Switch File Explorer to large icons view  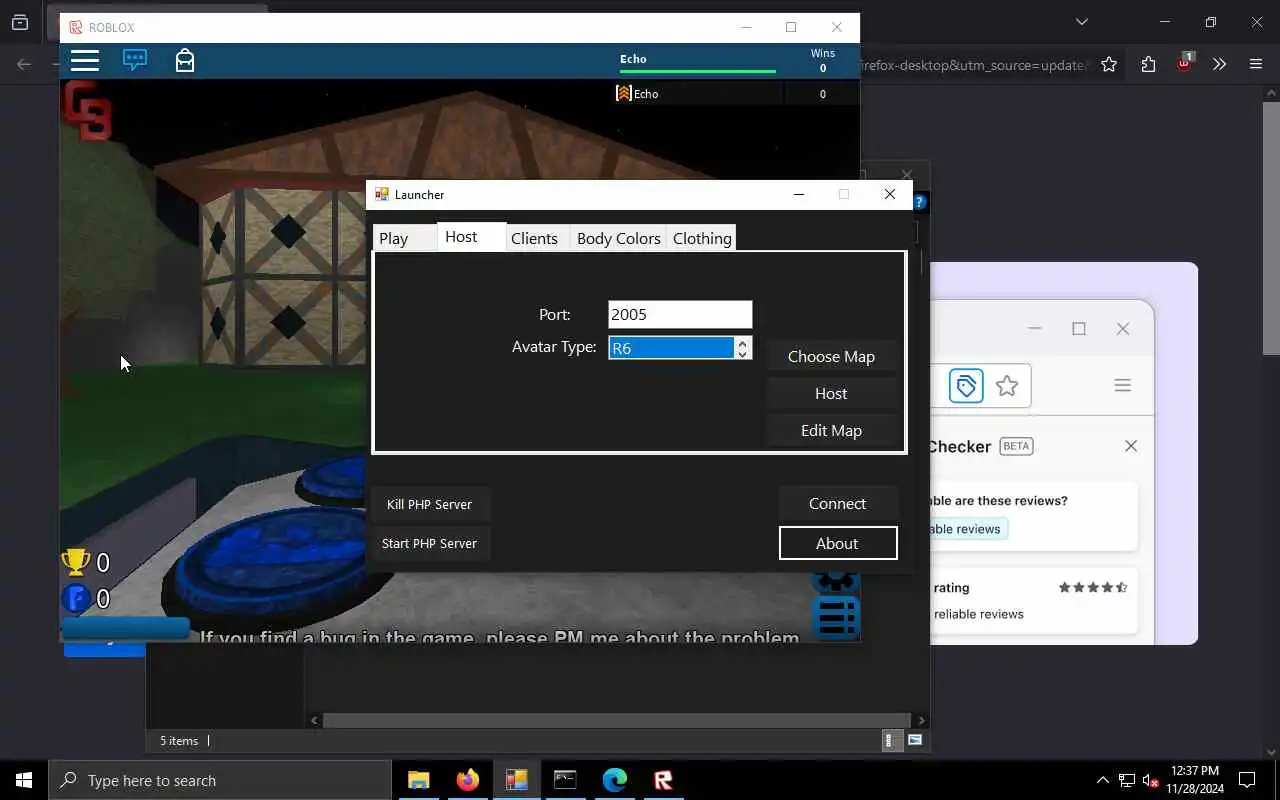(914, 740)
